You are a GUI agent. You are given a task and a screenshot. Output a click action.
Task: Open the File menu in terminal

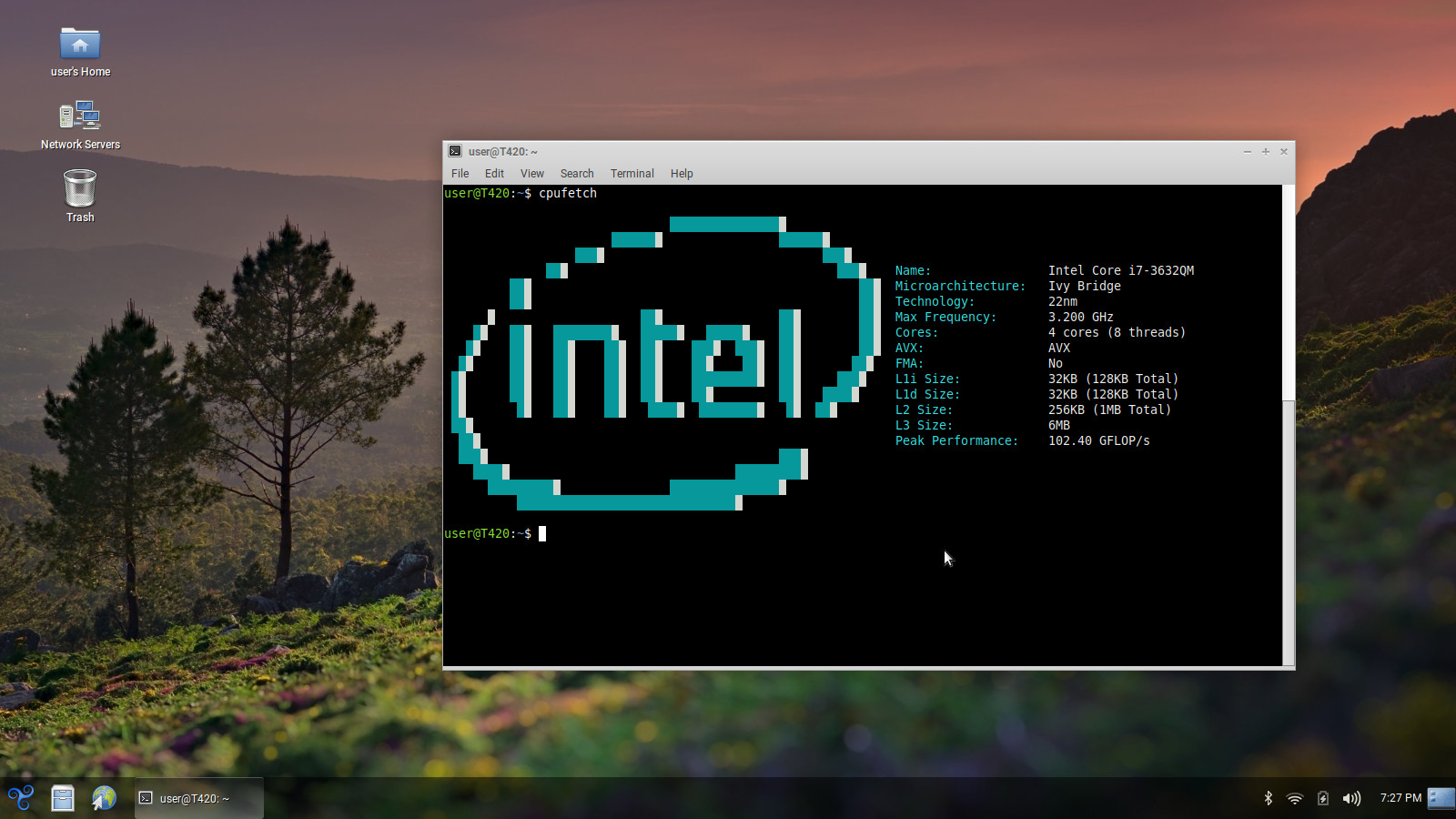[x=460, y=173]
